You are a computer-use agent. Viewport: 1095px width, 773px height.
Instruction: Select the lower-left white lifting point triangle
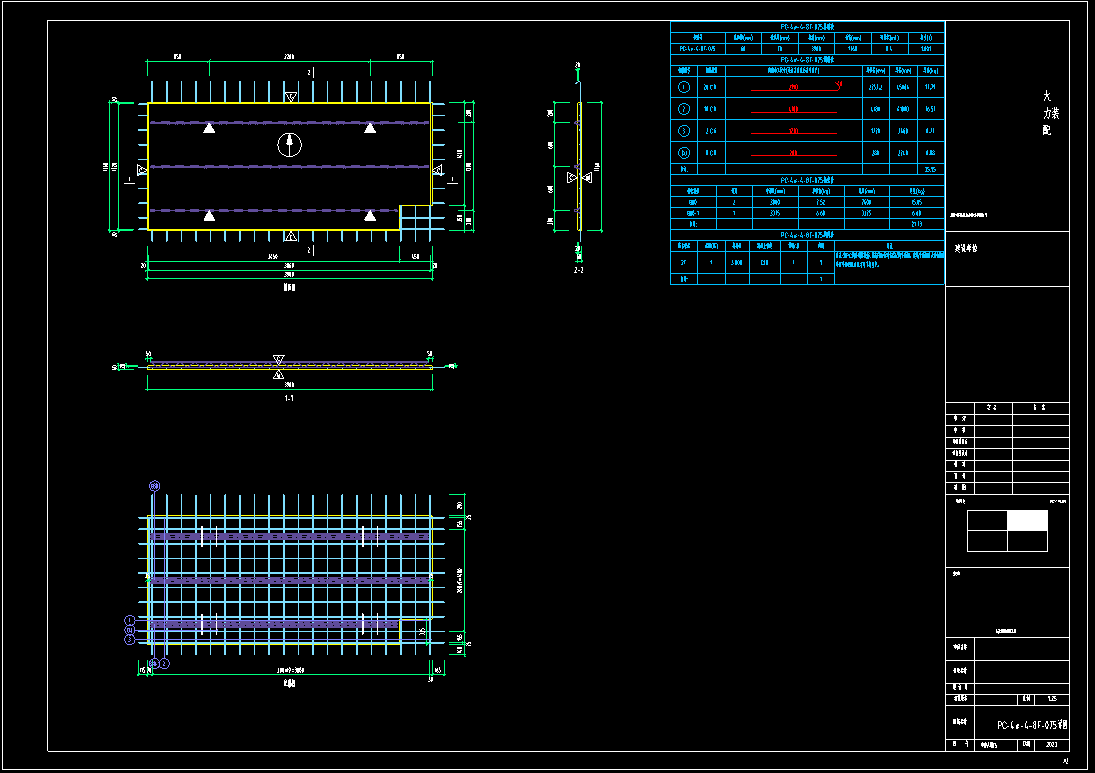[x=209, y=216]
